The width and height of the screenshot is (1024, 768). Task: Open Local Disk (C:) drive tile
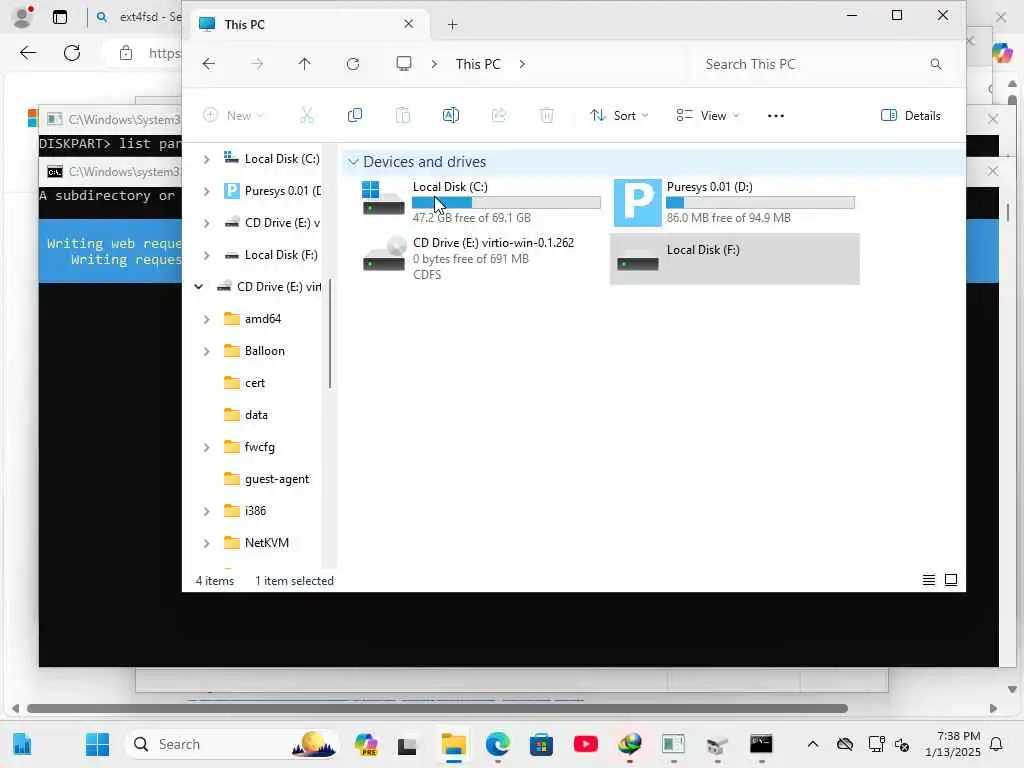pos(480,202)
